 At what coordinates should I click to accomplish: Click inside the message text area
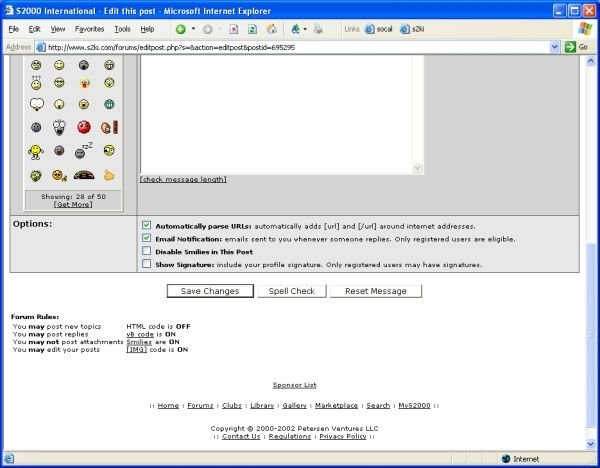pos(282,110)
